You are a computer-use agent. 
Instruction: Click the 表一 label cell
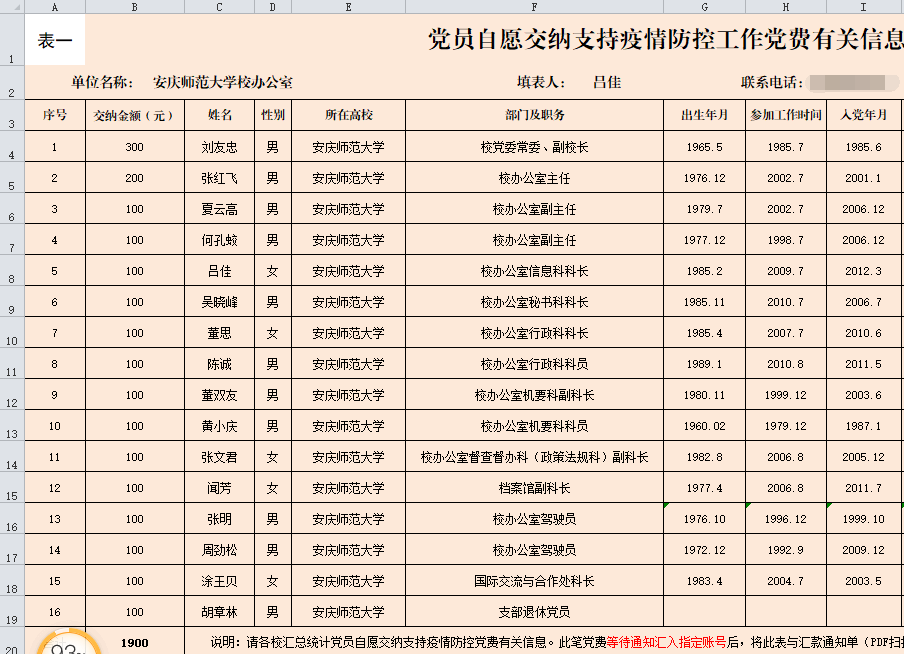tap(55, 41)
